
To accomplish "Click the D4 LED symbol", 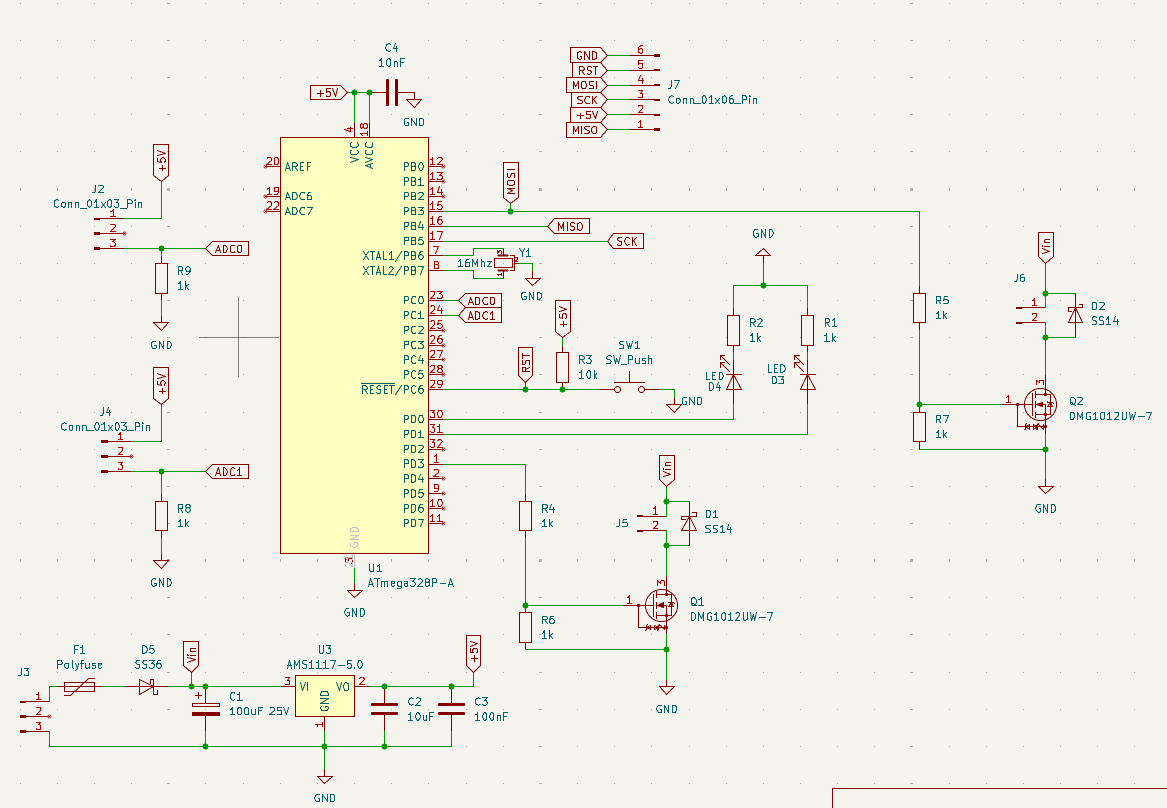I will point(734,381).
